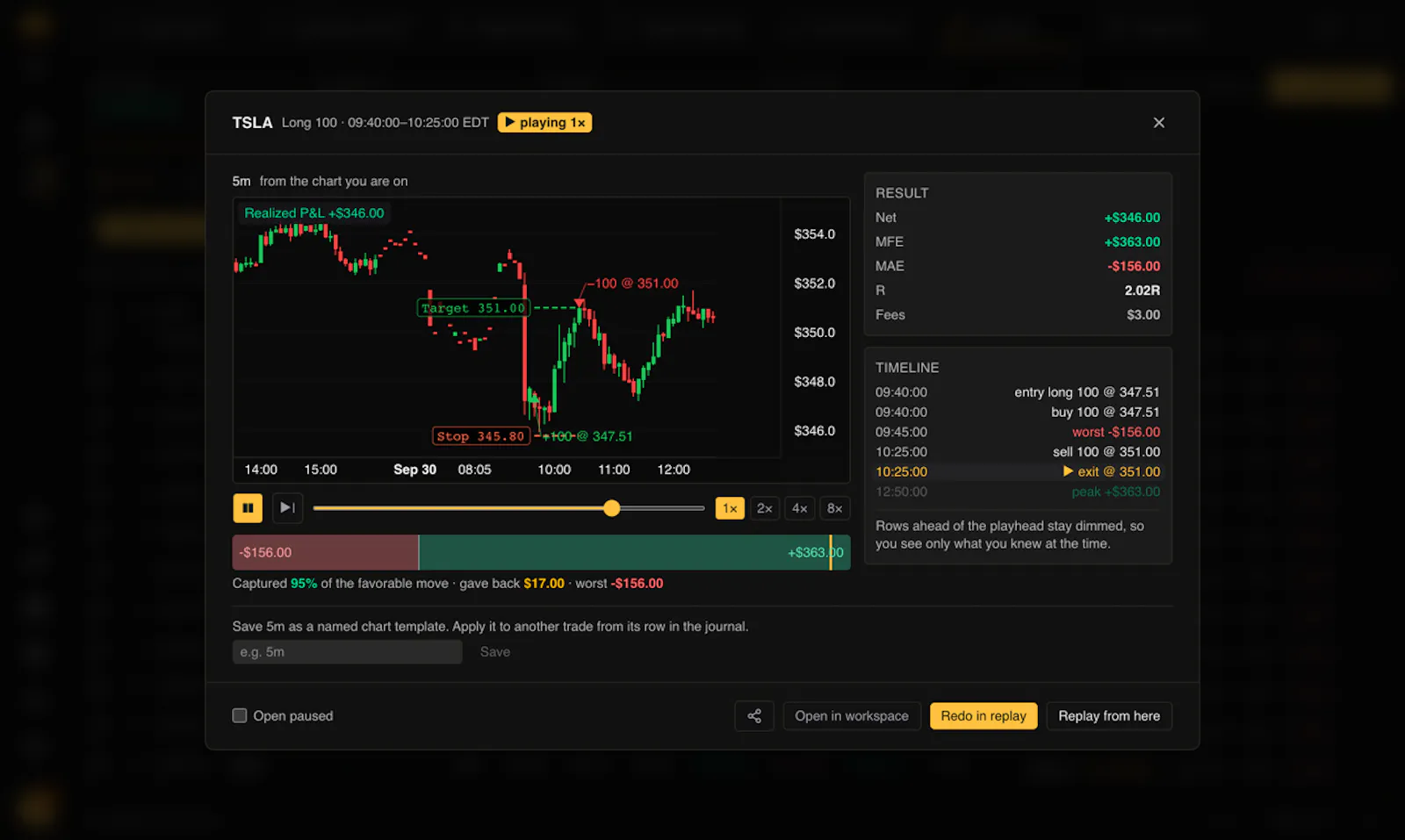Screen dimensions: 1405x840
Task: Click the MFE +$363.00 result value
Action: [x=1132, y=242]
